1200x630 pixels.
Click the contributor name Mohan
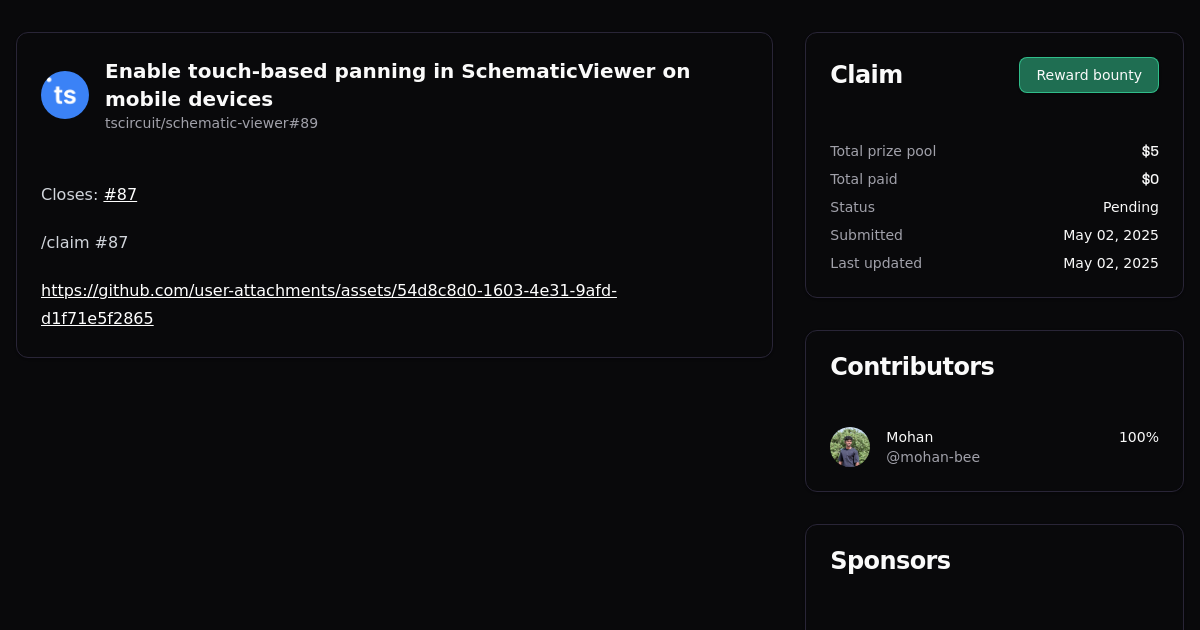(x=909, y=437)
